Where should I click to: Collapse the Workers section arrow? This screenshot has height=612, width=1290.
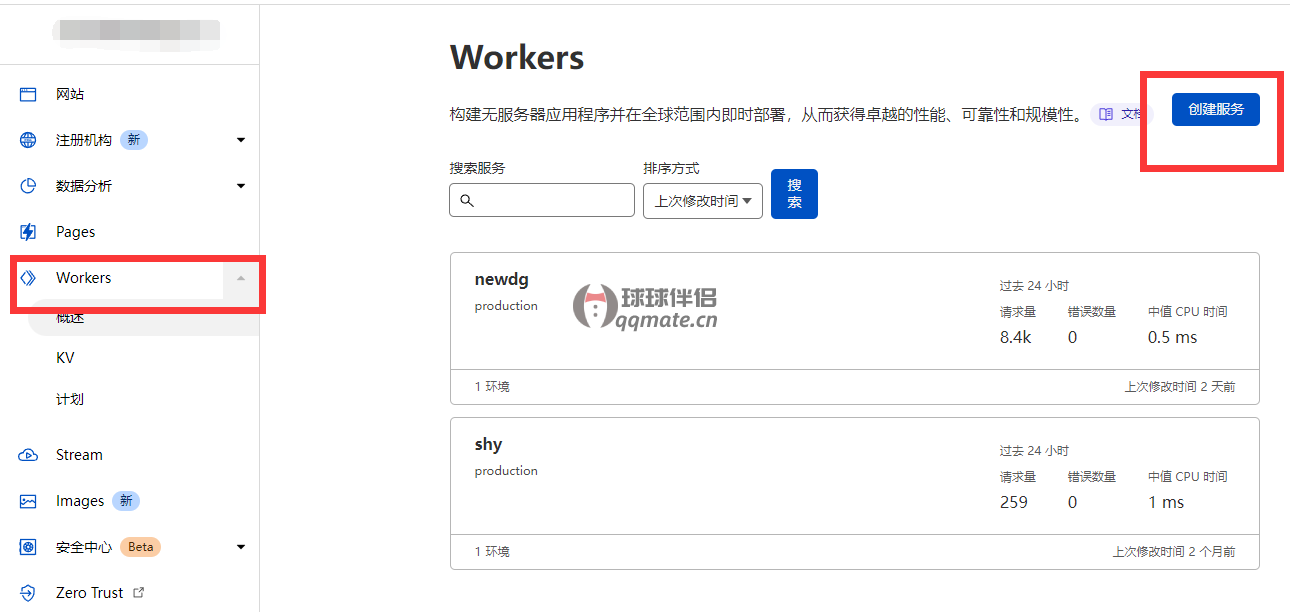click(241, 278)
